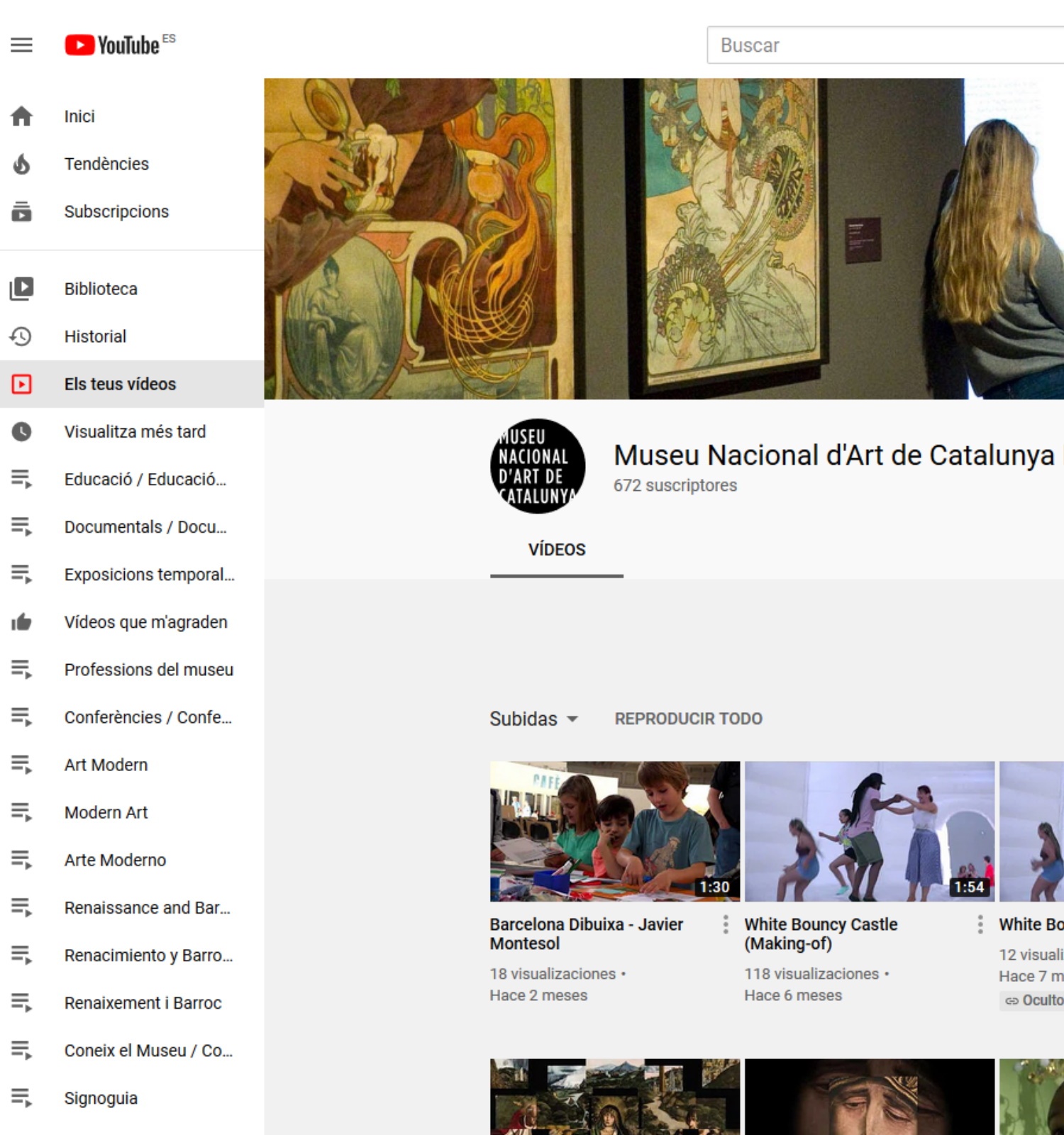Open the Art Modern playlist

click(132, 765)
